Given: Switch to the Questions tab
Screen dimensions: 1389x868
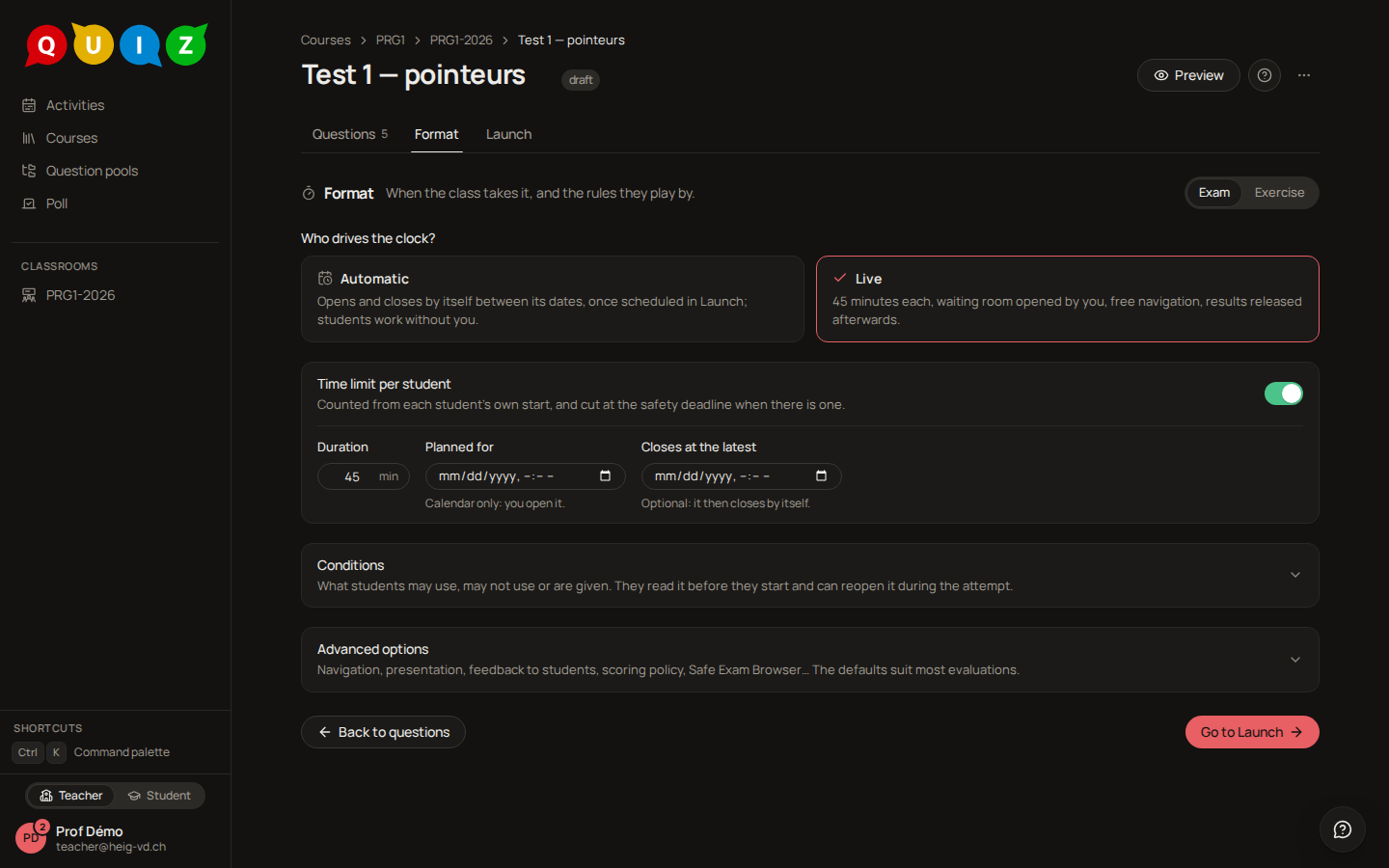Looking at the screenshot, I should [x=350, y=134].
